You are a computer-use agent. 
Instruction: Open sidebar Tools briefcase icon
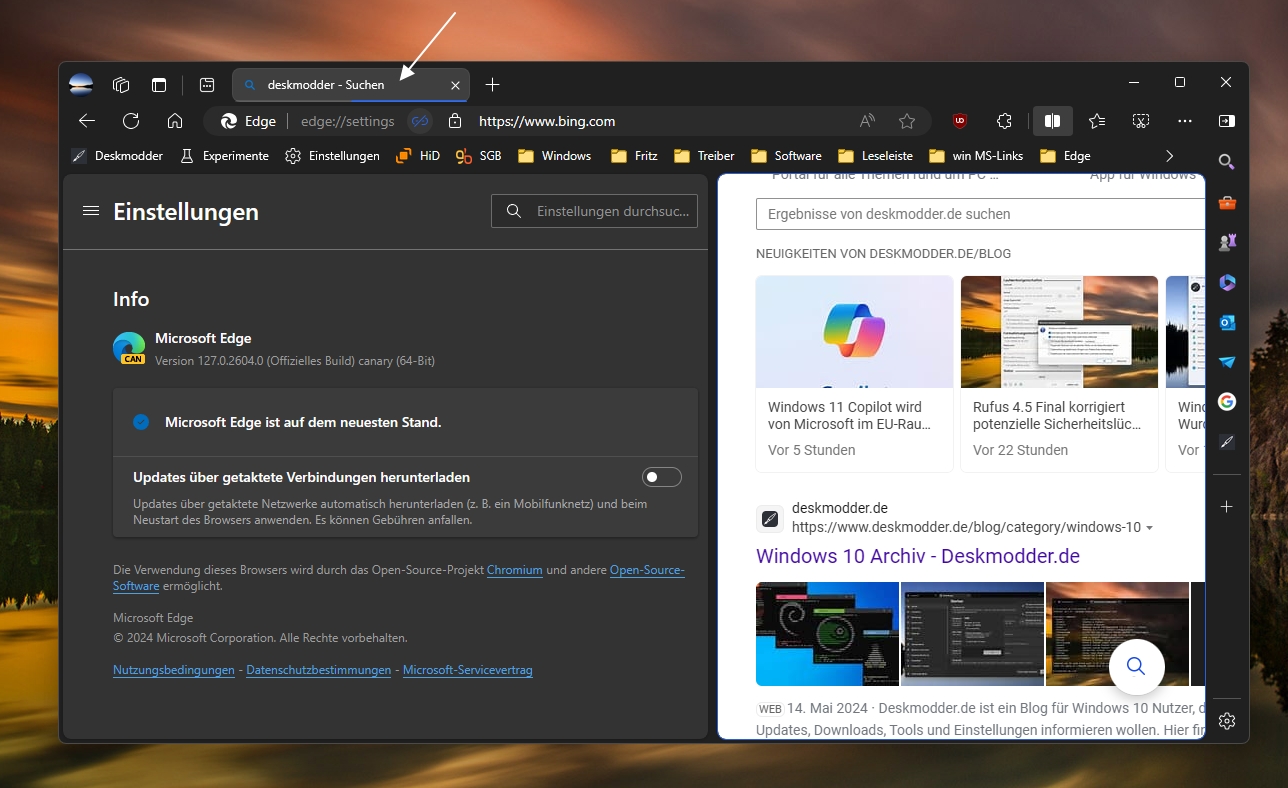pyautogui.click(x=1227, y=202)
